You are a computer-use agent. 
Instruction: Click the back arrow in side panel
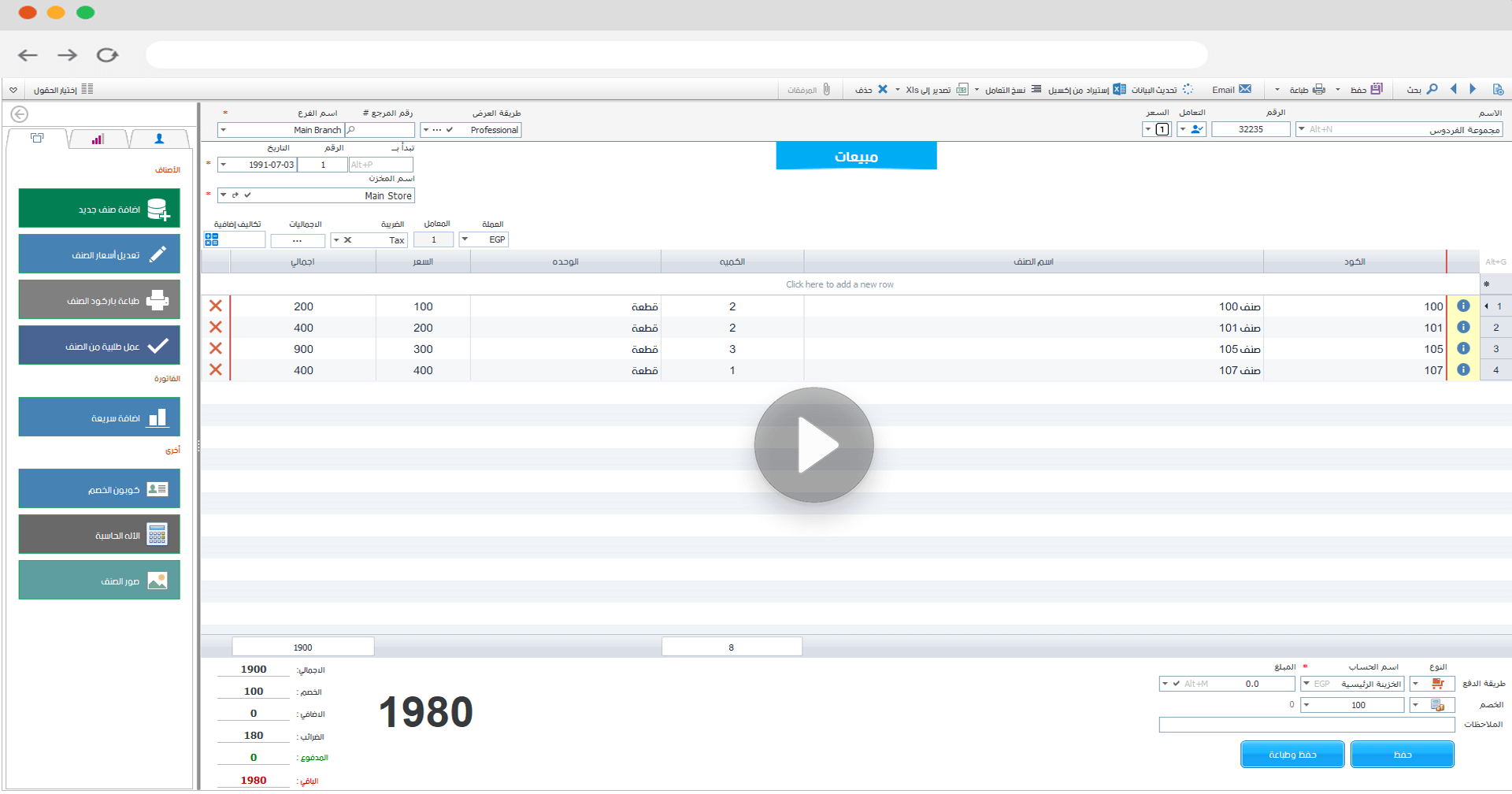point(20,114)
